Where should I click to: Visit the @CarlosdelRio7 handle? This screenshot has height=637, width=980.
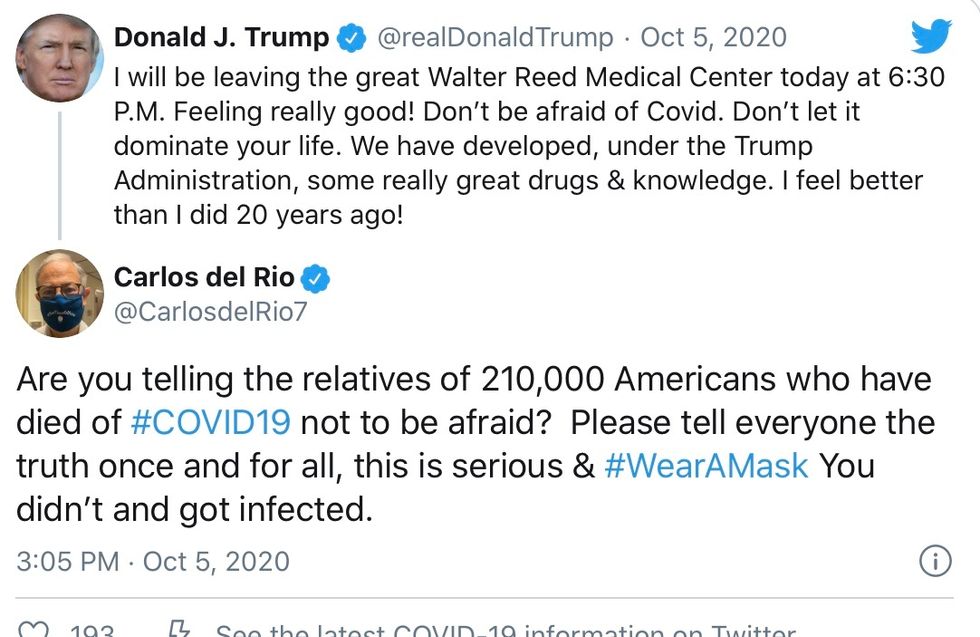click(211, 311)
